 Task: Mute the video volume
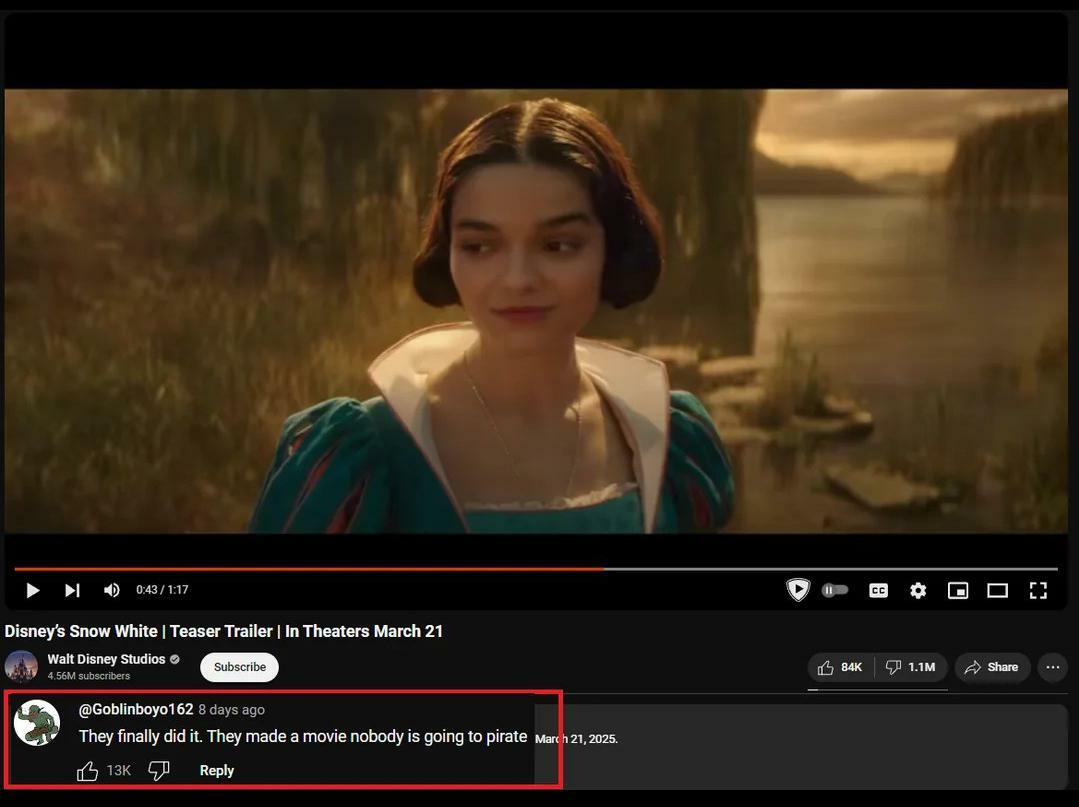[x=111, y=590]
